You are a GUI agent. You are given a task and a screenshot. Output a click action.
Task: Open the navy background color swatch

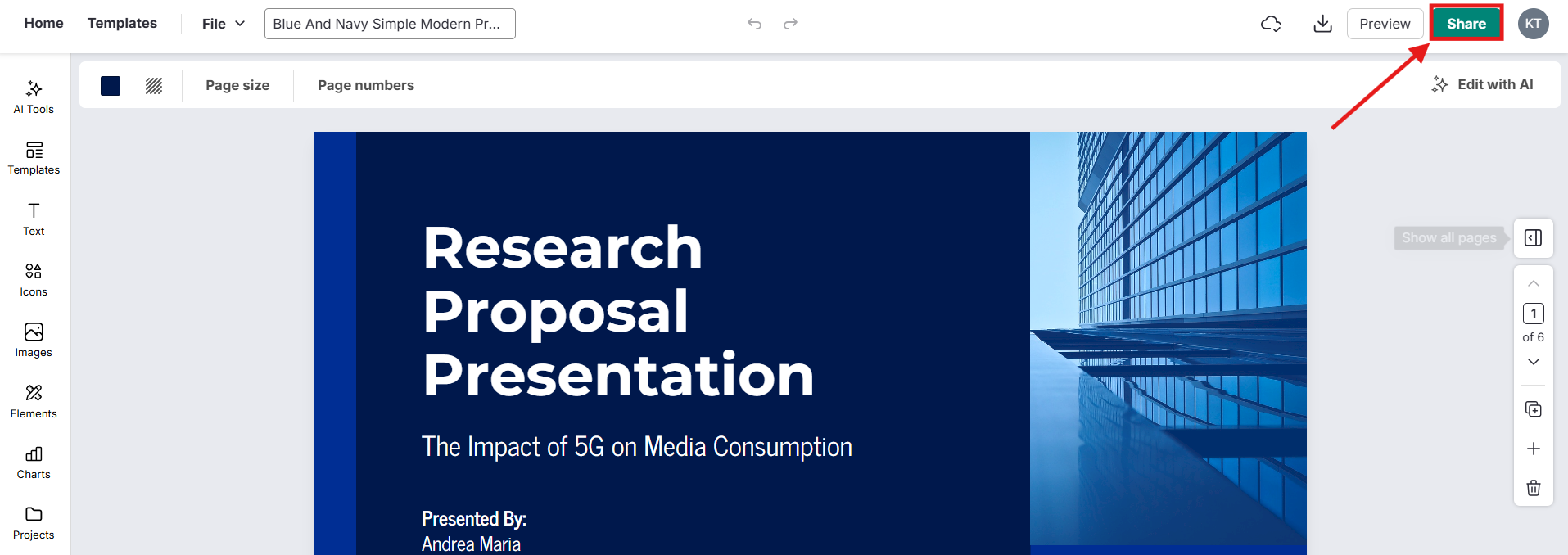coord(111,86)
